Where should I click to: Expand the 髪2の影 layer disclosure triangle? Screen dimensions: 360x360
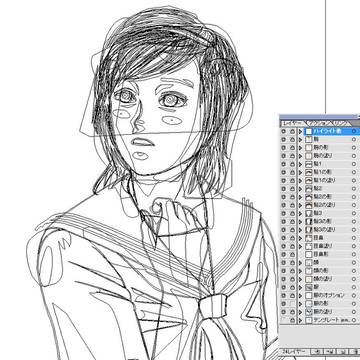point(300,197)
